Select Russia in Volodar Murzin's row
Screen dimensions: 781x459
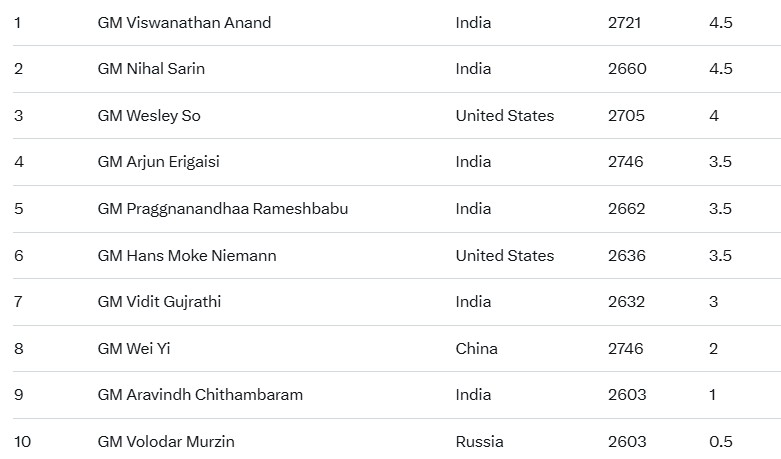pos(479,441)
